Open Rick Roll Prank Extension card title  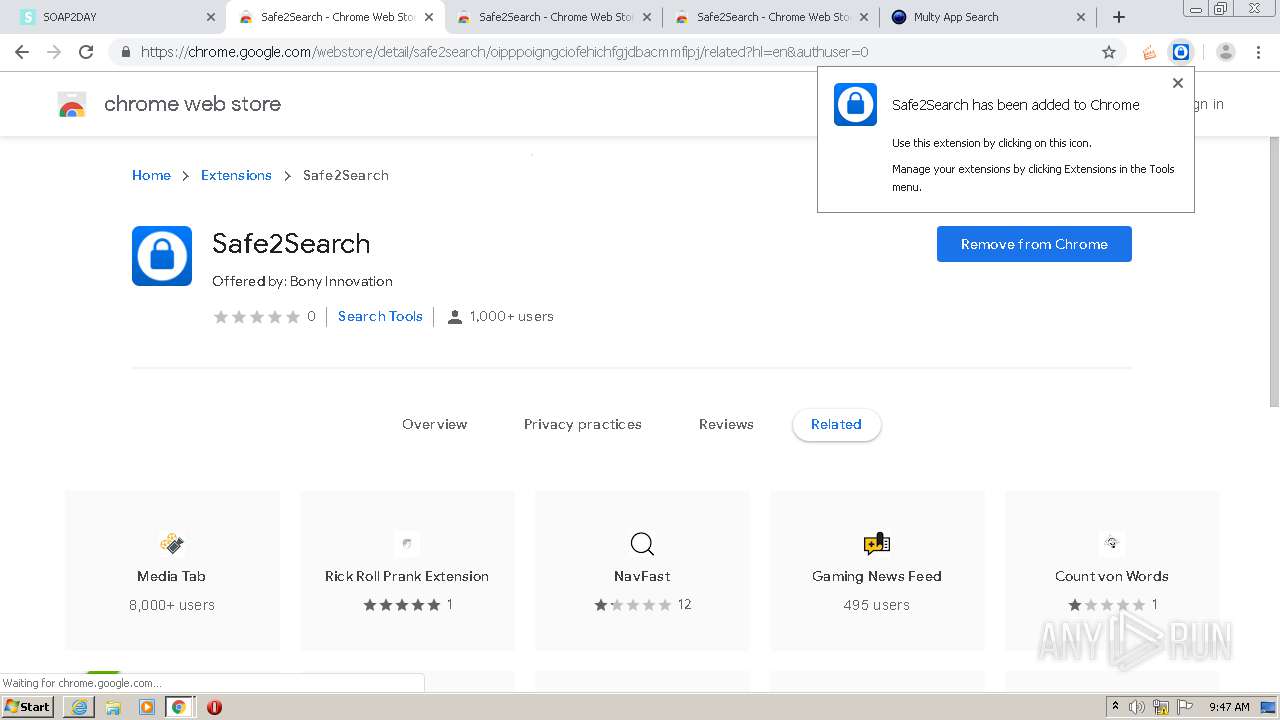[x=407, y=576]
